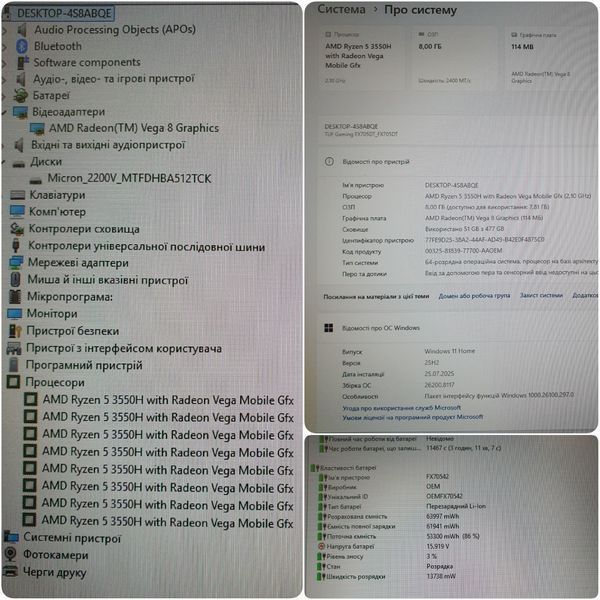
Task: Select the storage value 51 GB з 477 GB
Action: (465, 229)
